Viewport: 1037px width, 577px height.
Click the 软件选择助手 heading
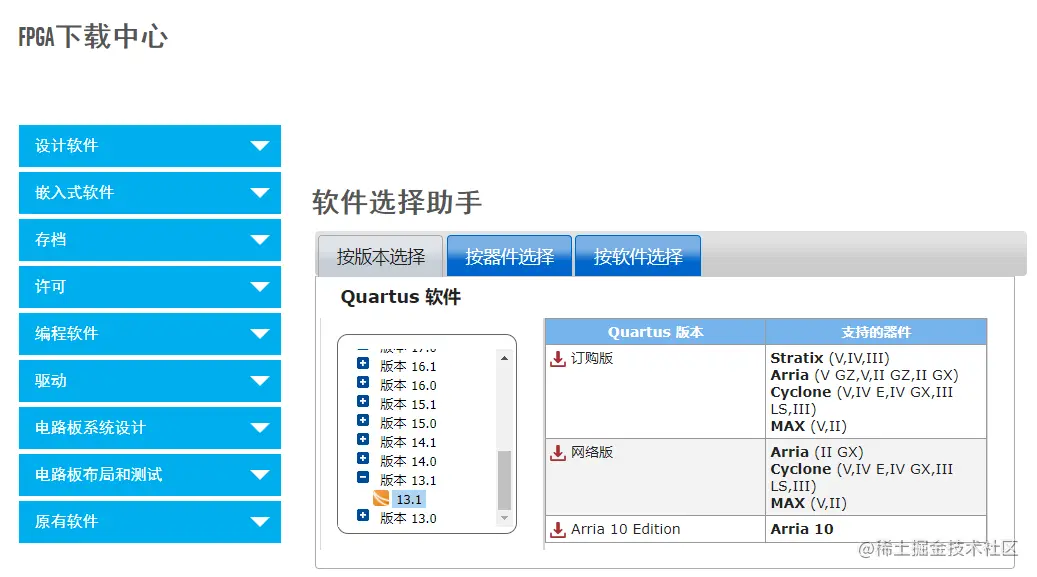click(x=397, y=202)
